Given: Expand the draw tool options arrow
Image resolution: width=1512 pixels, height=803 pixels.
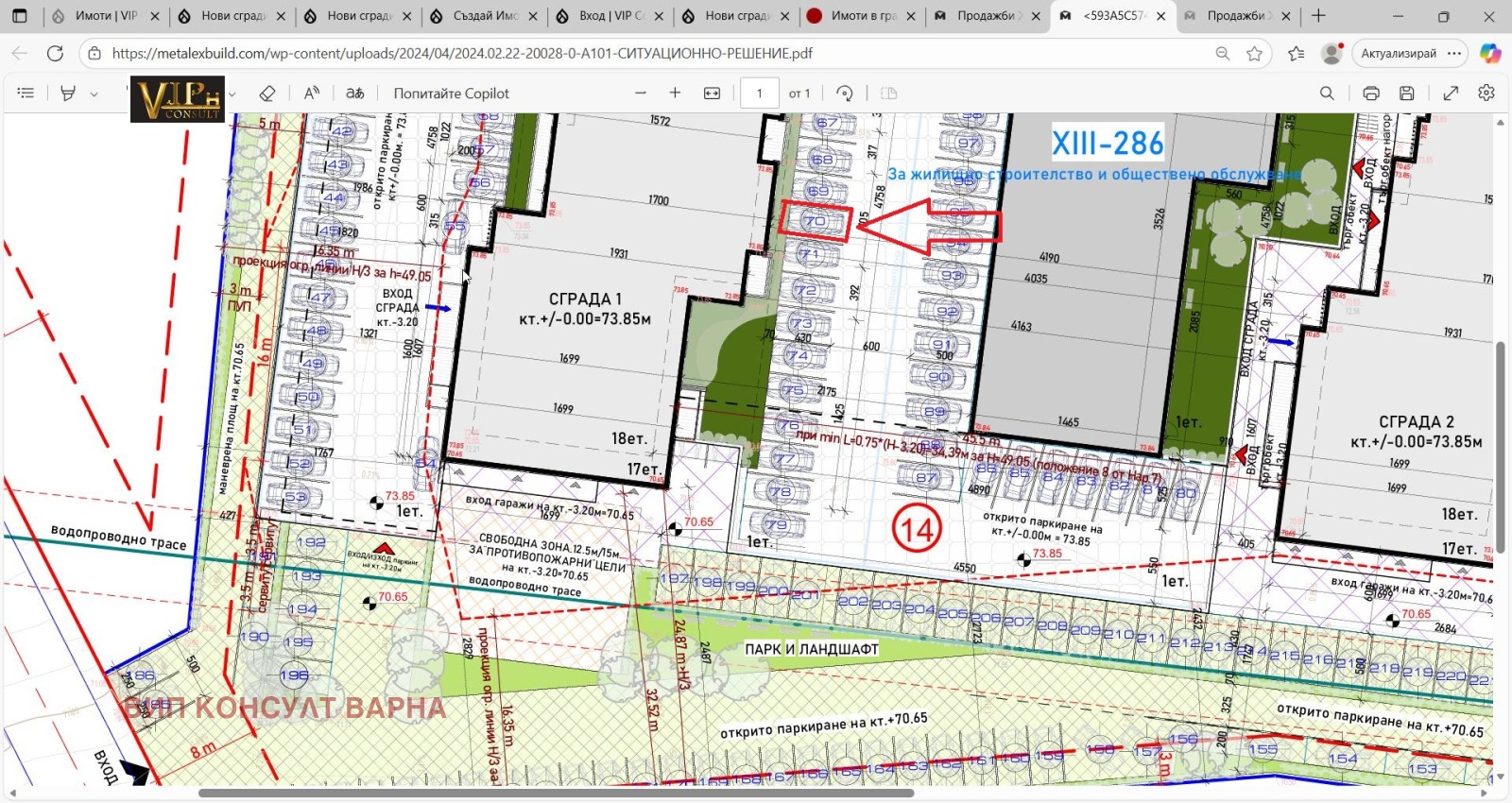Looking at the screenshot, I should [232, 93].
